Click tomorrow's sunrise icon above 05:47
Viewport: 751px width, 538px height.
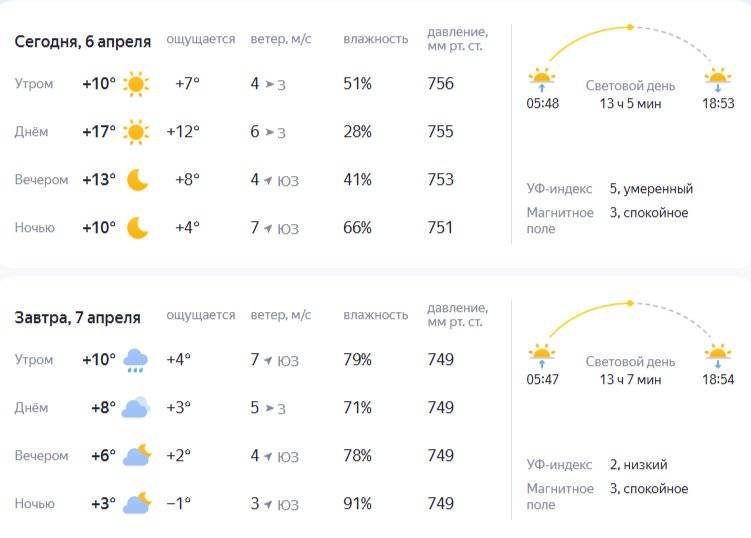click(542, 354)
